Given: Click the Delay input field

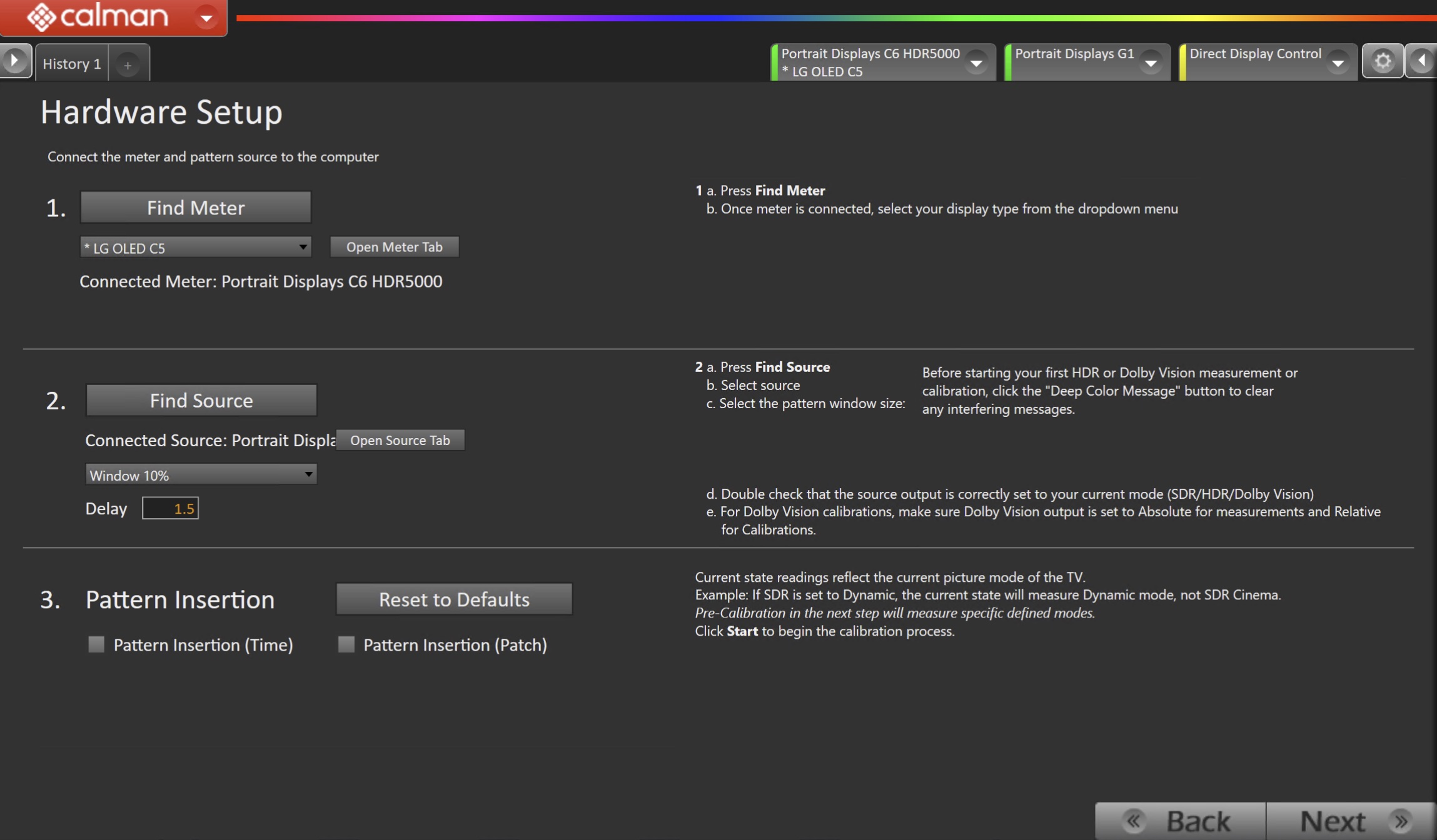Looking at the screenshot, I should 170,509.
